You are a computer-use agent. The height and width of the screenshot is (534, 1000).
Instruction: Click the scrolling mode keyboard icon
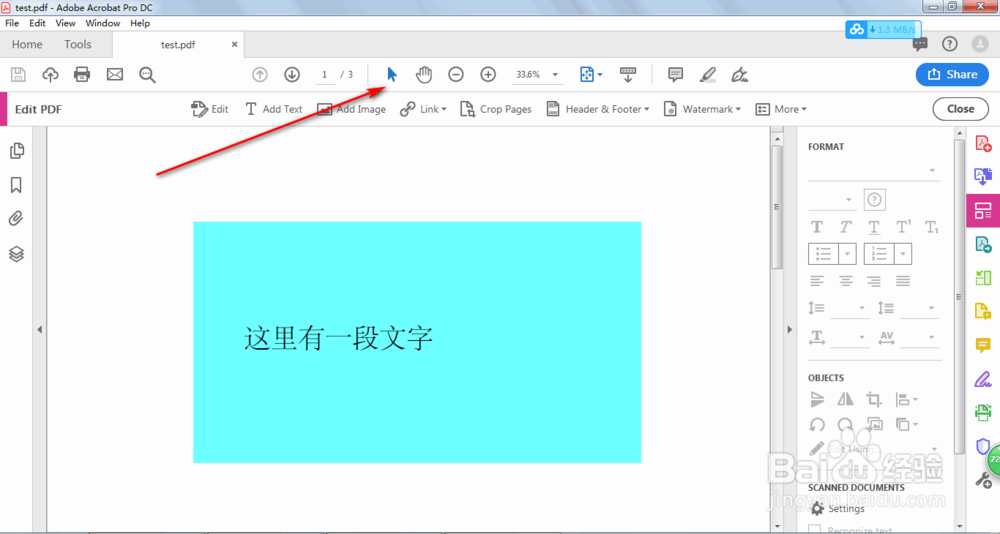tap(628, 75)
